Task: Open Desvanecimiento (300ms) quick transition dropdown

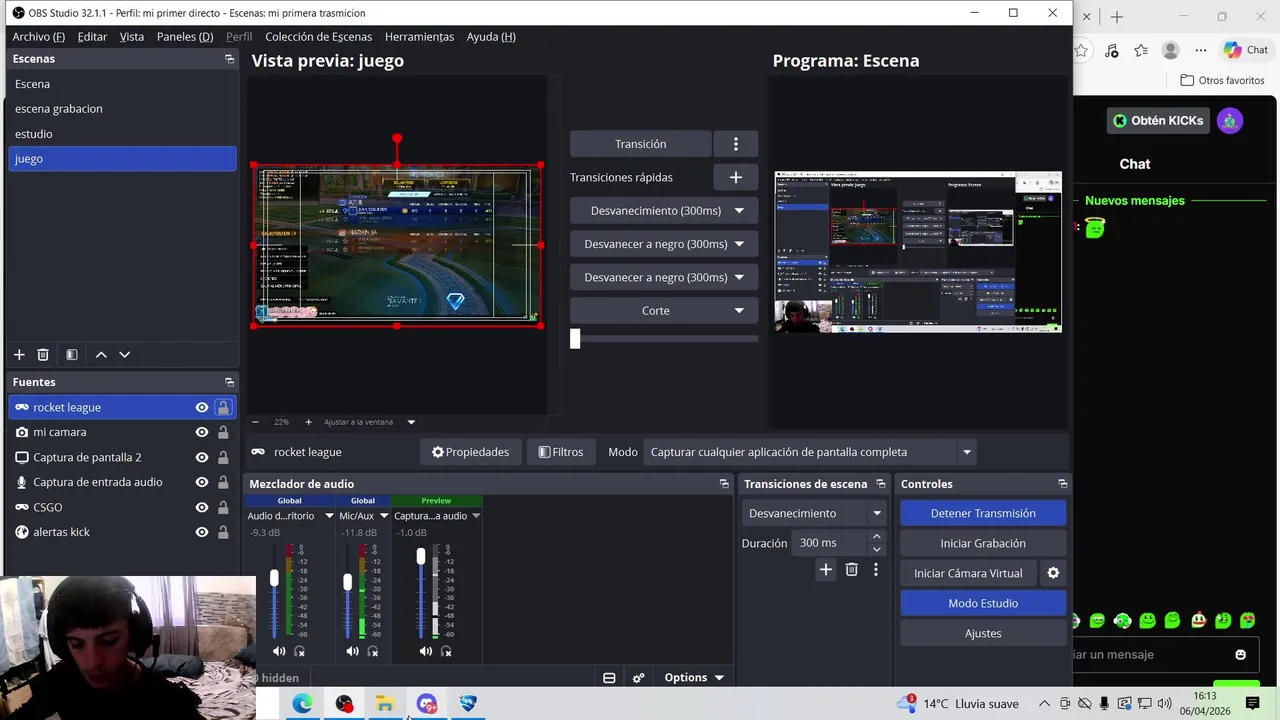Action: tap(739, 211)
